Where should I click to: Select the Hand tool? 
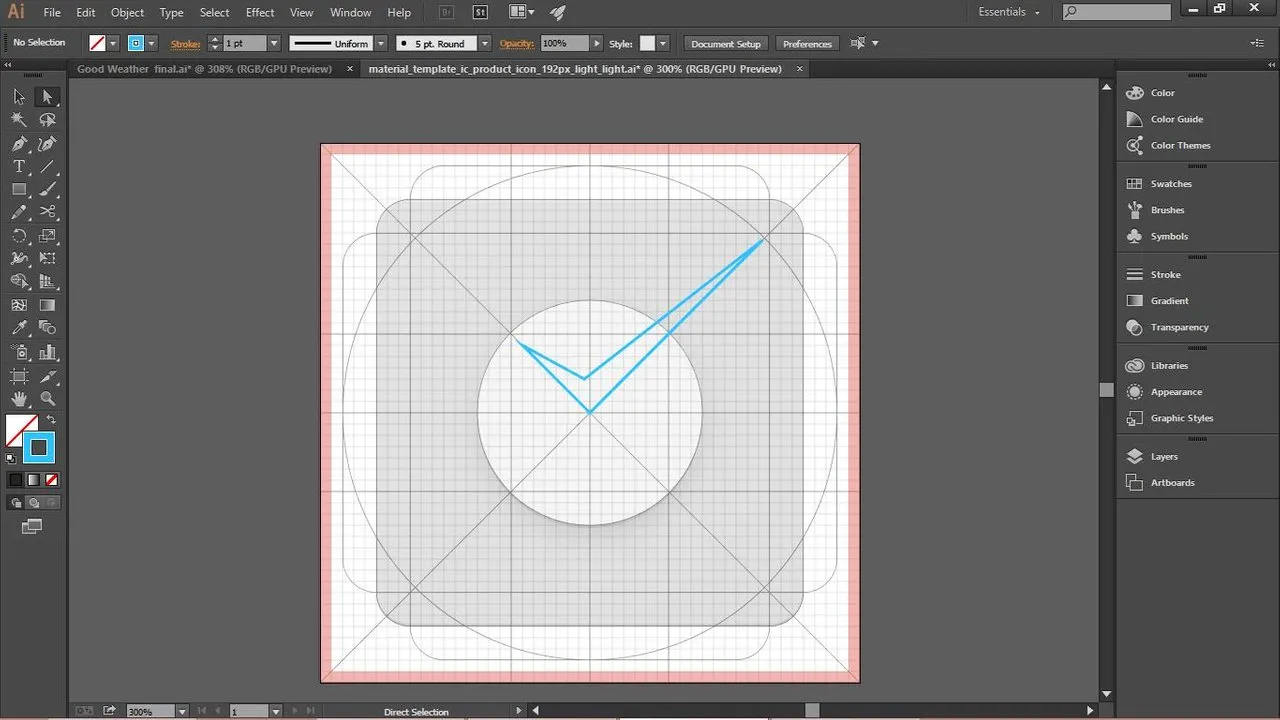point(19,399)
